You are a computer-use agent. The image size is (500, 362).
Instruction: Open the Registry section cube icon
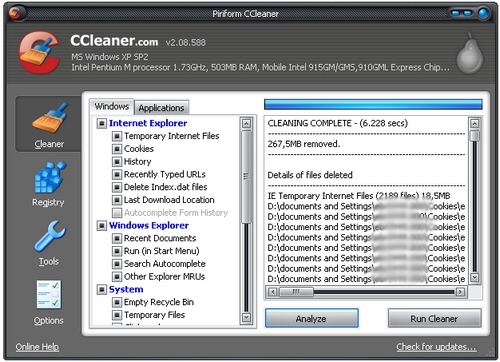click(50, 177)
